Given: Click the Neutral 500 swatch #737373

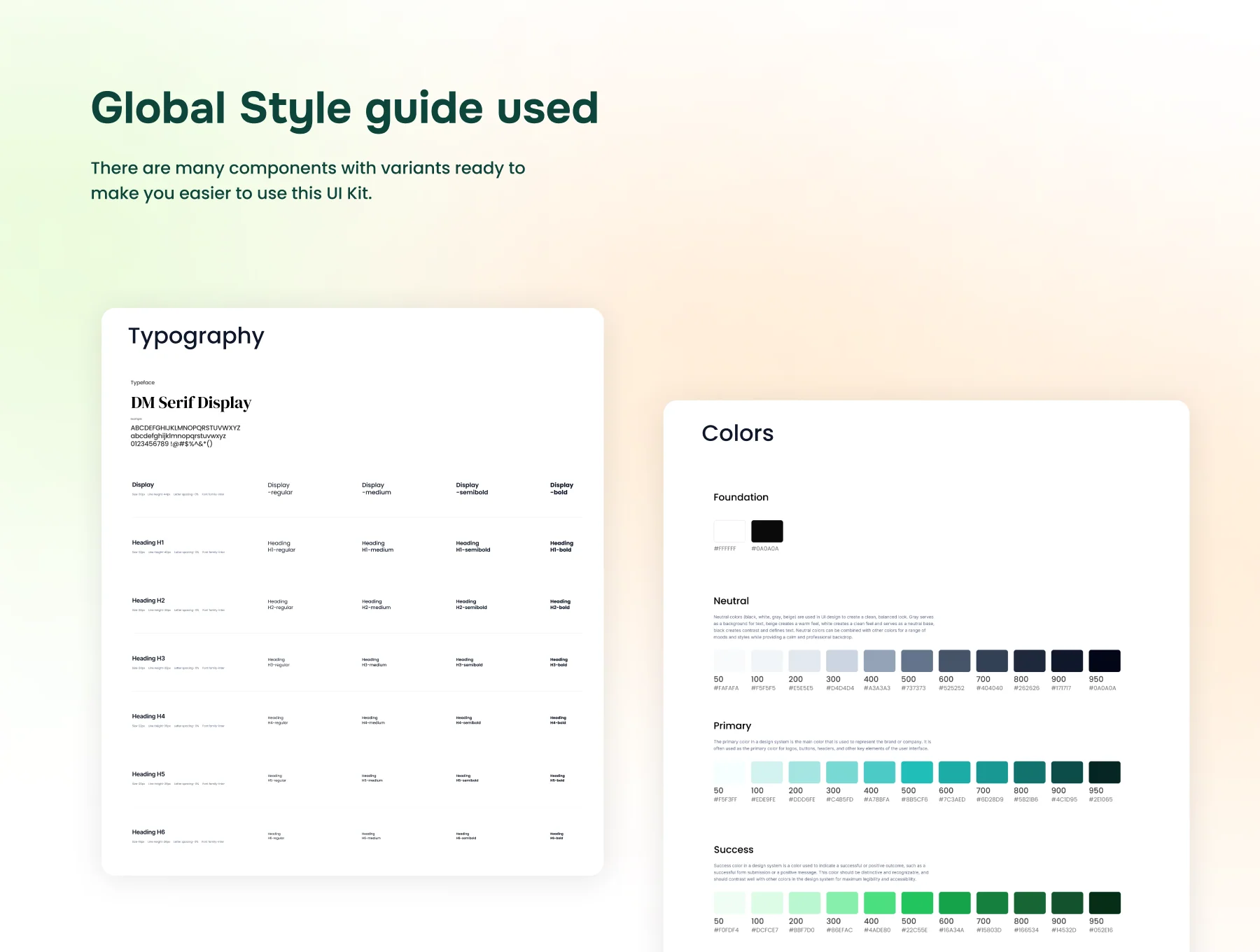Looking at the screenshot, I should (x=917, y=661).
